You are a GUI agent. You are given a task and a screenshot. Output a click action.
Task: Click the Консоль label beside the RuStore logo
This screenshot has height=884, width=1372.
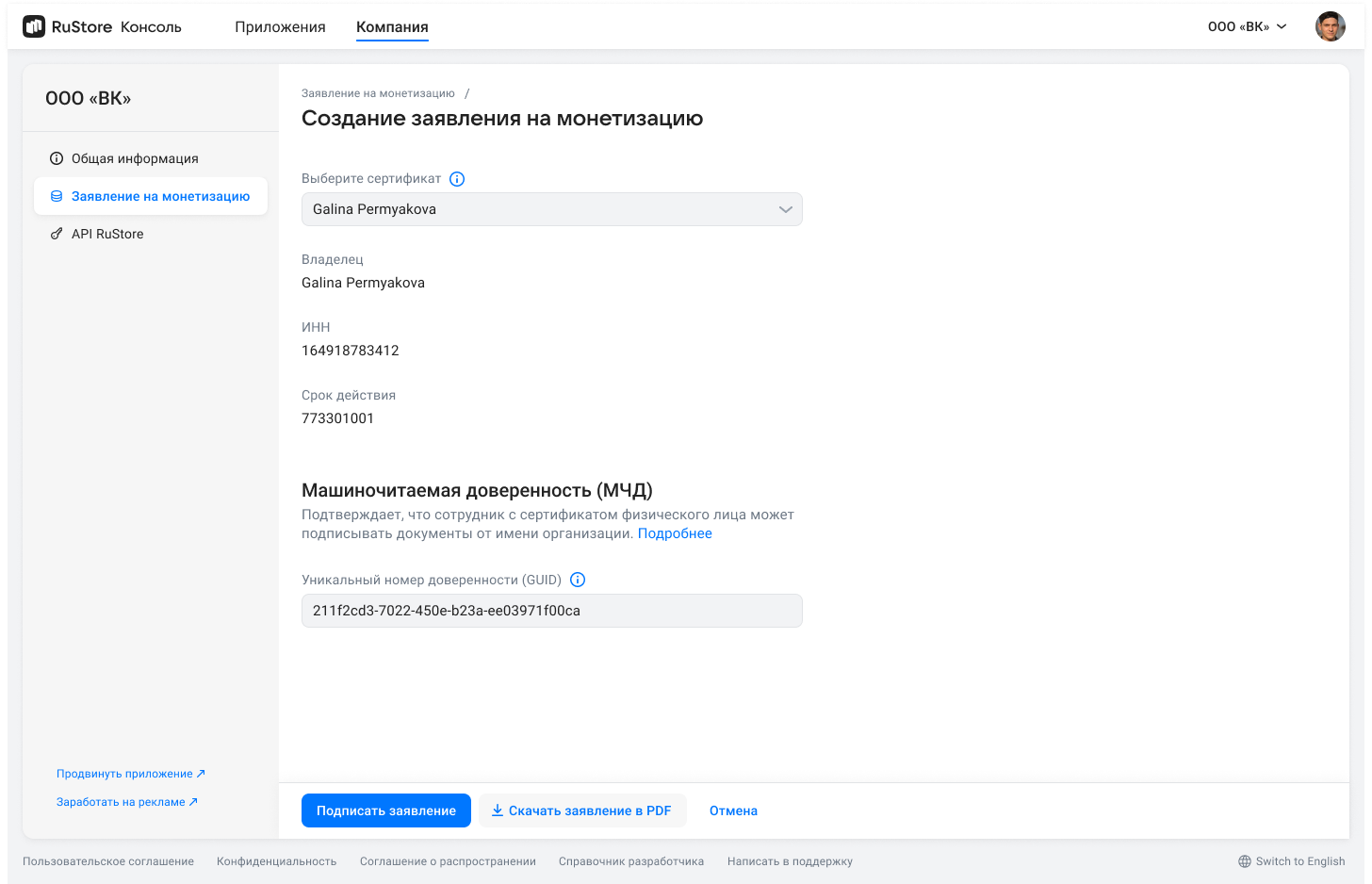[x=151, y=27]
